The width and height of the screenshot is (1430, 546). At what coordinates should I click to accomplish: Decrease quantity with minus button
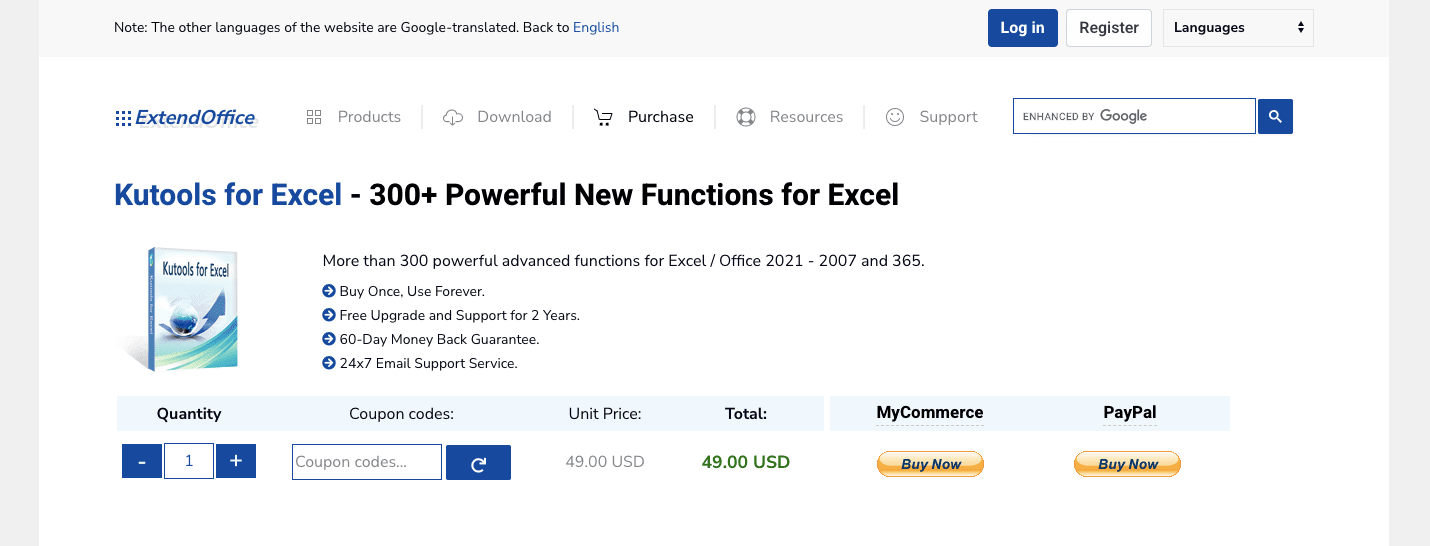coord(142,461)
